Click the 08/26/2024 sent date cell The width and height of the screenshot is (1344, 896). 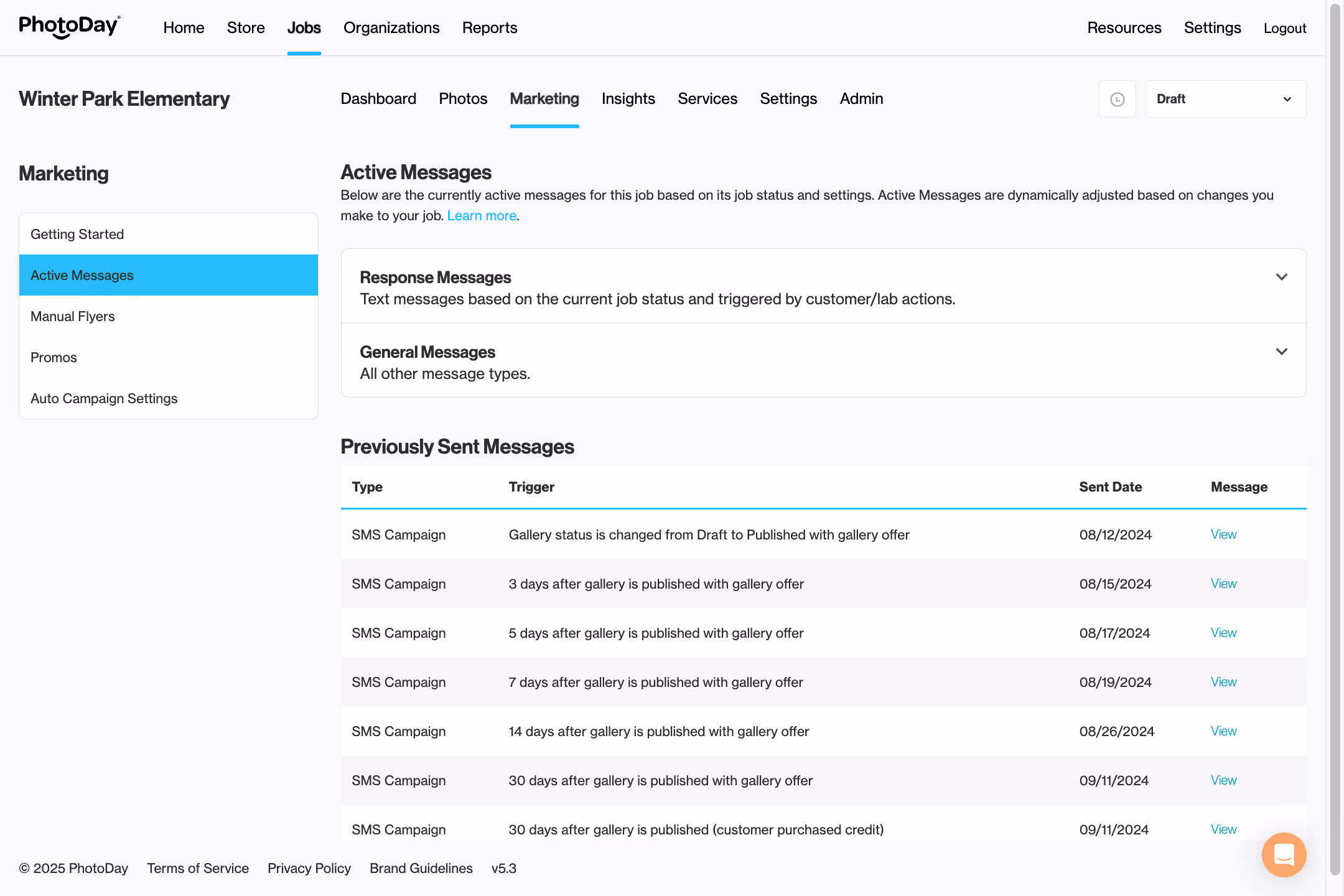[x=1117, y=731]
